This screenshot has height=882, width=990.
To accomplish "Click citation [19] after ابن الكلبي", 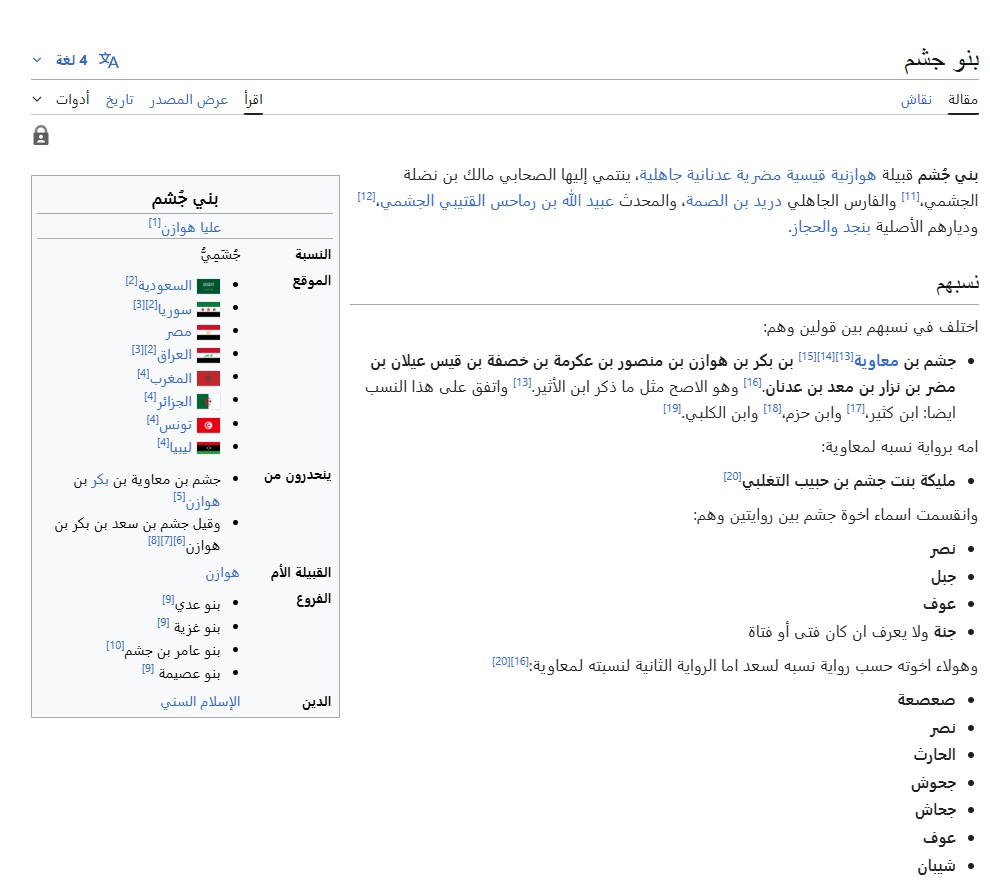I will 672,408.
